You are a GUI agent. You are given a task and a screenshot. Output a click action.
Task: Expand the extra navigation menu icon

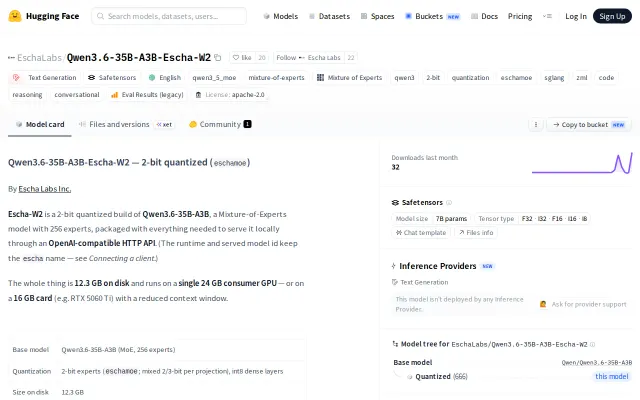547,16
